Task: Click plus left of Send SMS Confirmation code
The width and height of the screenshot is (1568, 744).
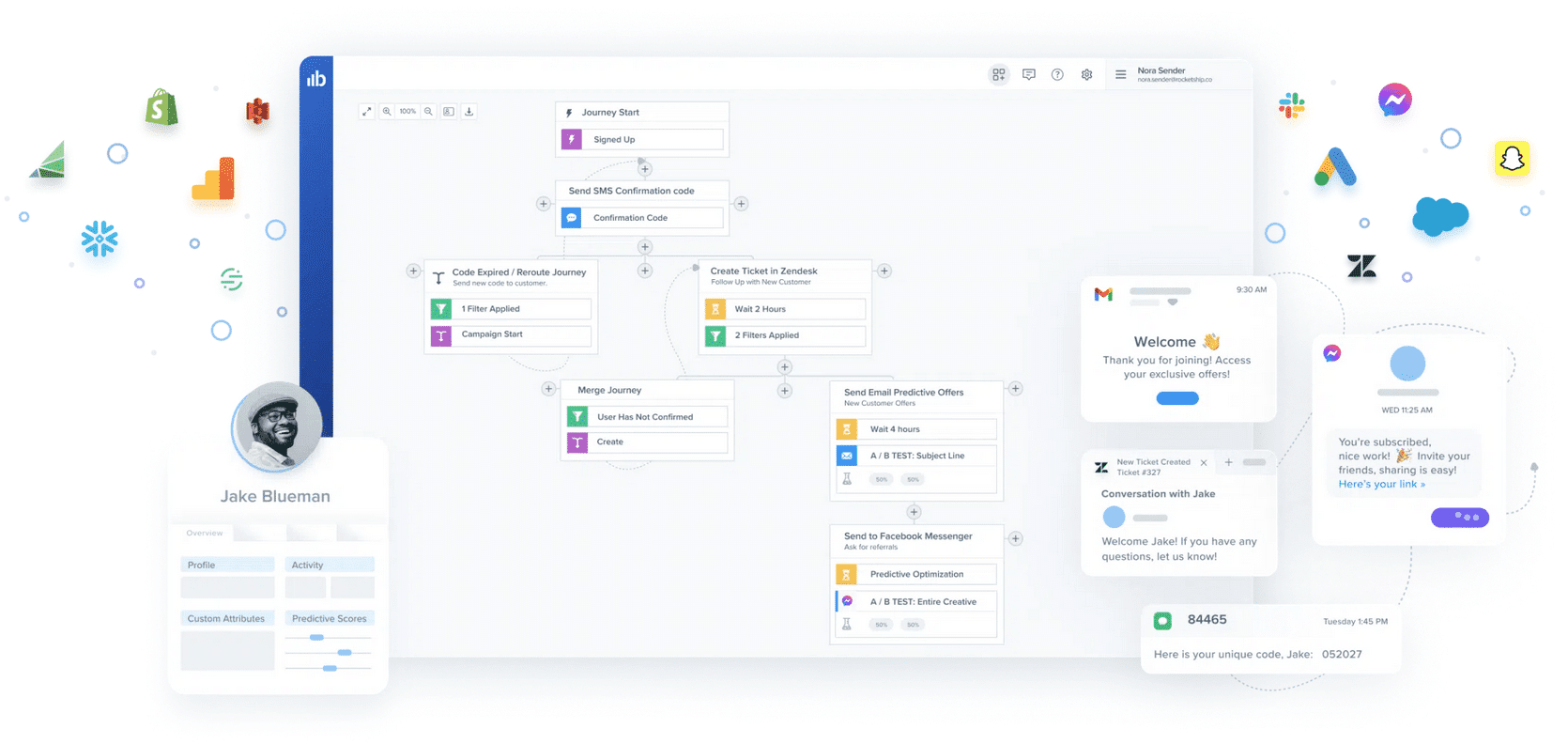Action: [x=543, y=204]
